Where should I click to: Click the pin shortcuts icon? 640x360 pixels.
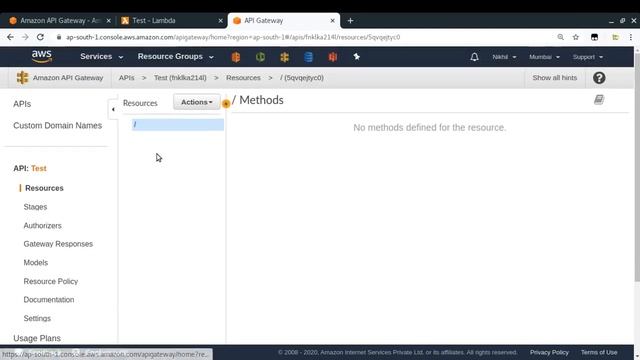(356, 57)
